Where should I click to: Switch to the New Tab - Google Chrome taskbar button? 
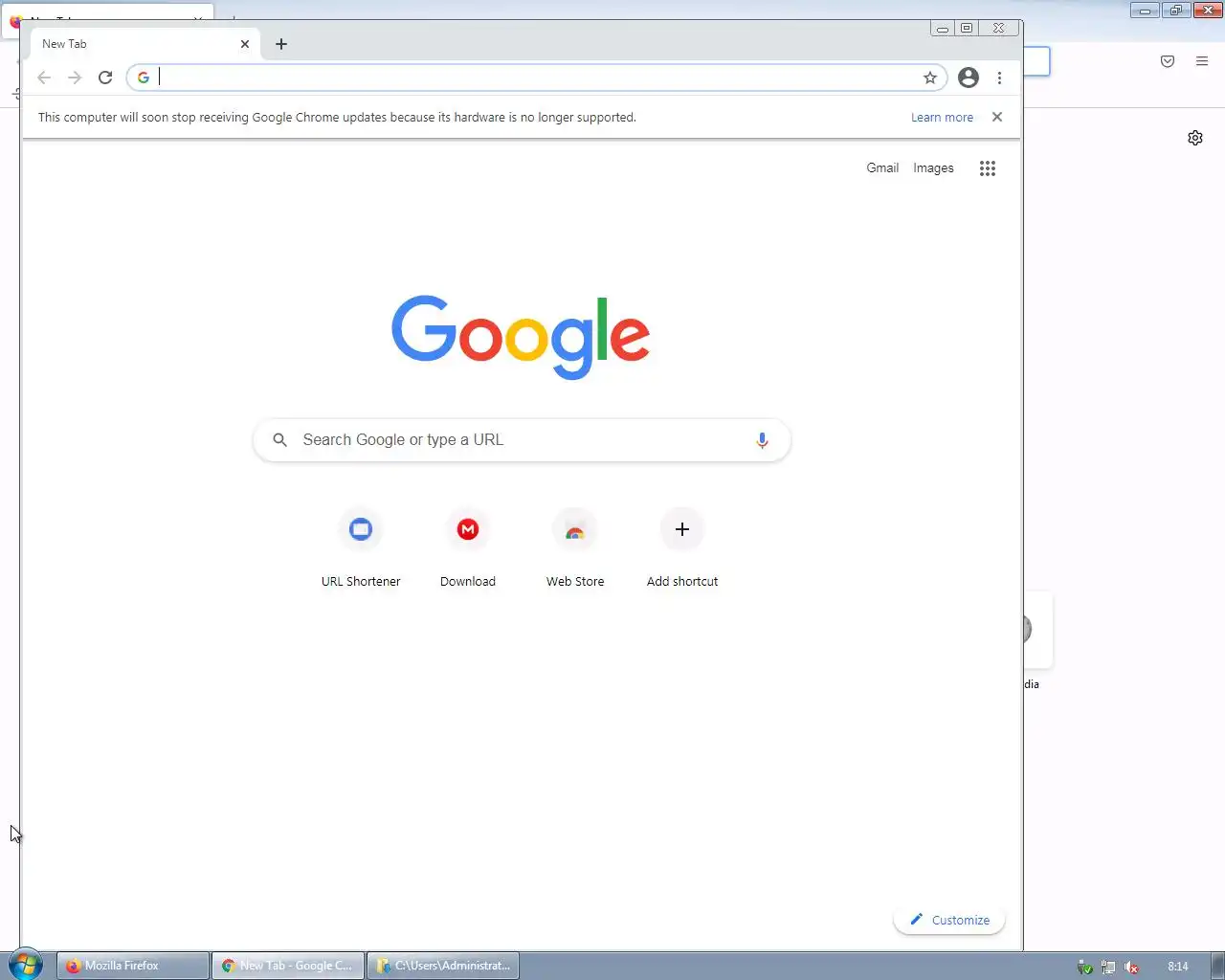[x=288, y=966]
